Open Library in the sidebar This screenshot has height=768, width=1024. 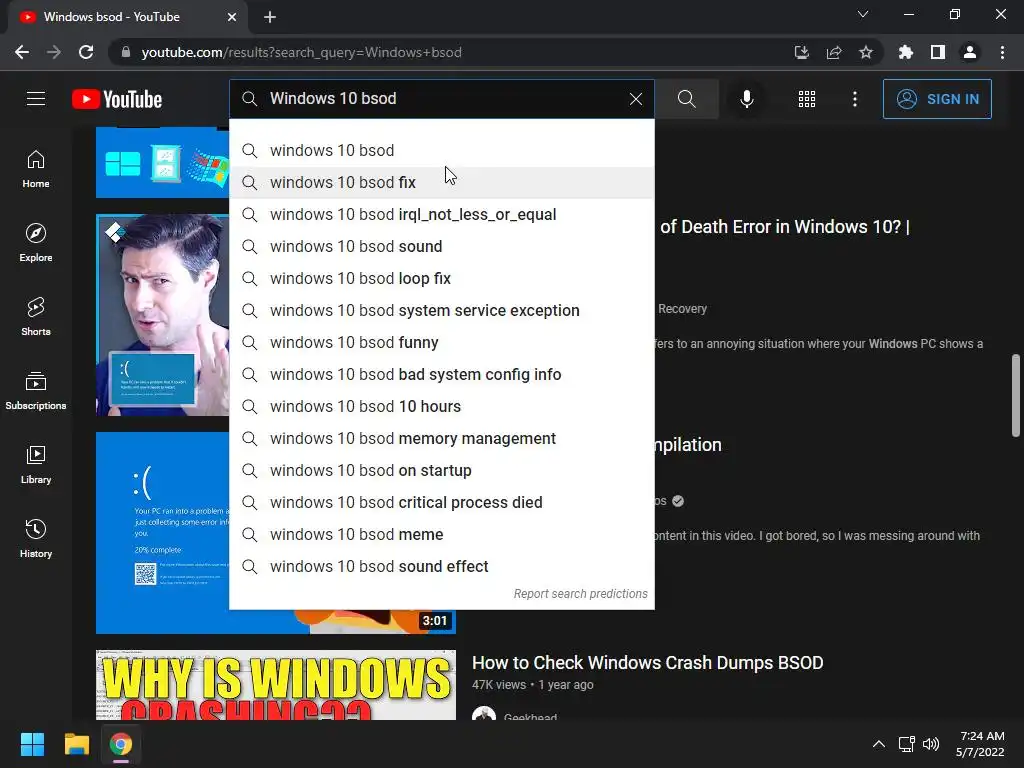pyautogui.click(x=36, y=464)
